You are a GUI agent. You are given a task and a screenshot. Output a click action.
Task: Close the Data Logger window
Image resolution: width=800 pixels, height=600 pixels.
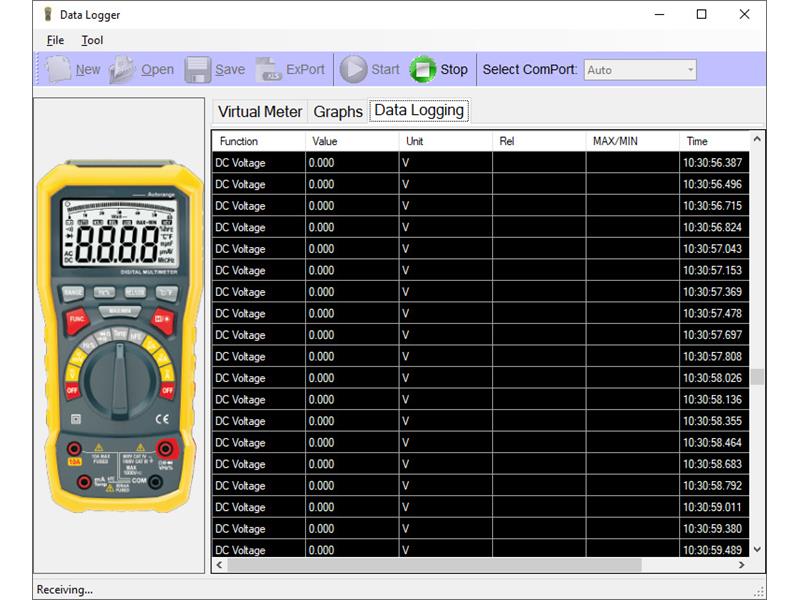(744, 14)
